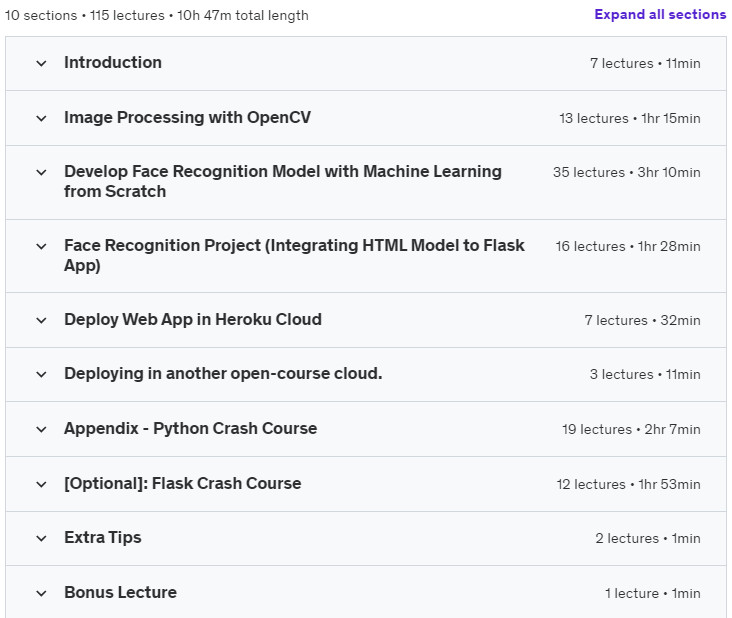The height and width of the screenshot is (618, 732).
Task: Open the Extra Tips title
Action: point(103,538)
